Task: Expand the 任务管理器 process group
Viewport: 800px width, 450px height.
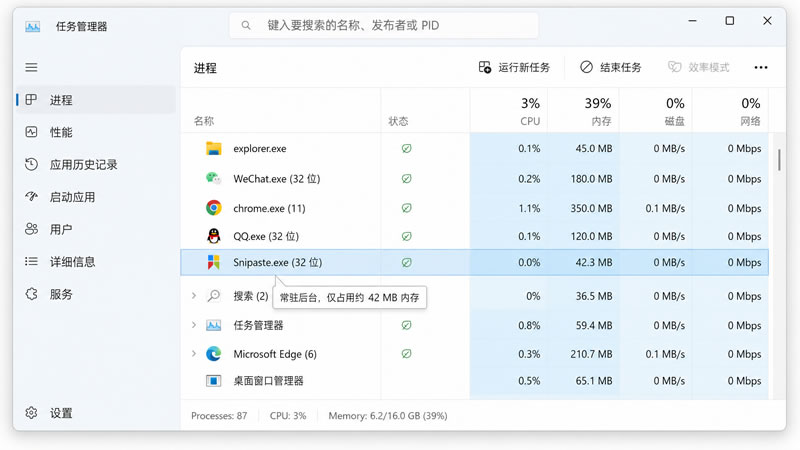Action: pos(194,325)
